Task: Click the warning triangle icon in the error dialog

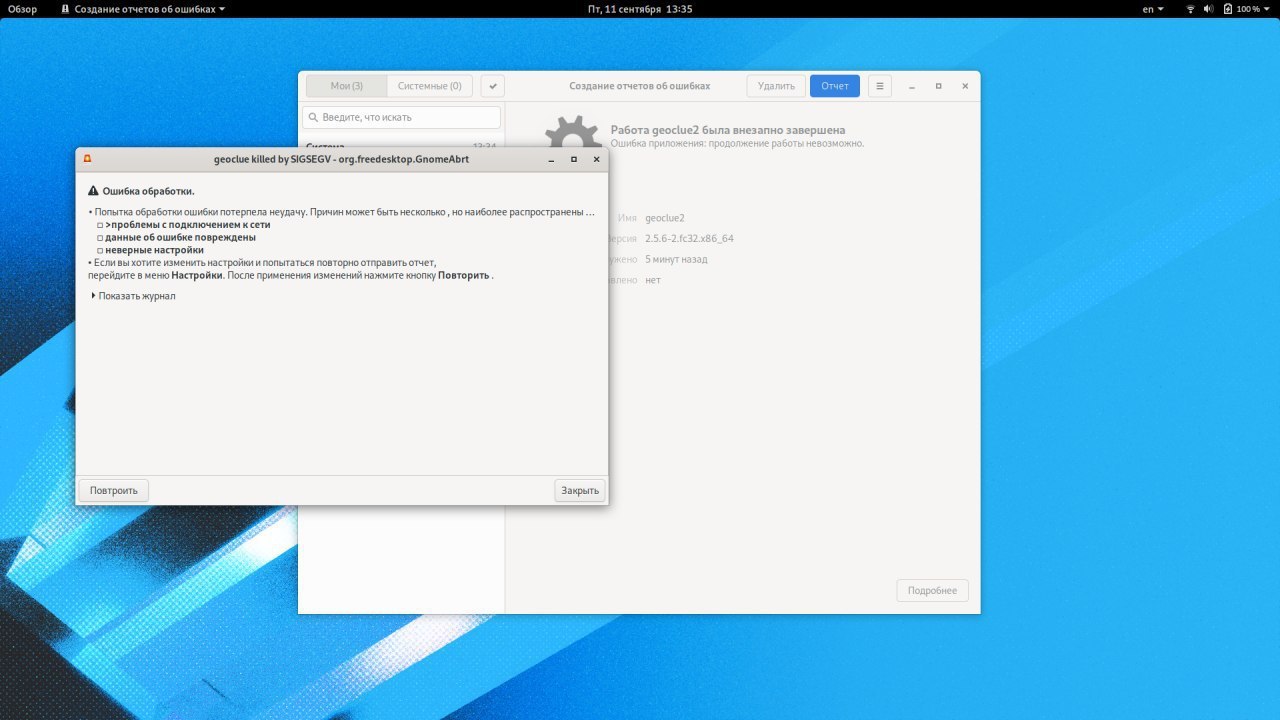Action: coord(93,191)
